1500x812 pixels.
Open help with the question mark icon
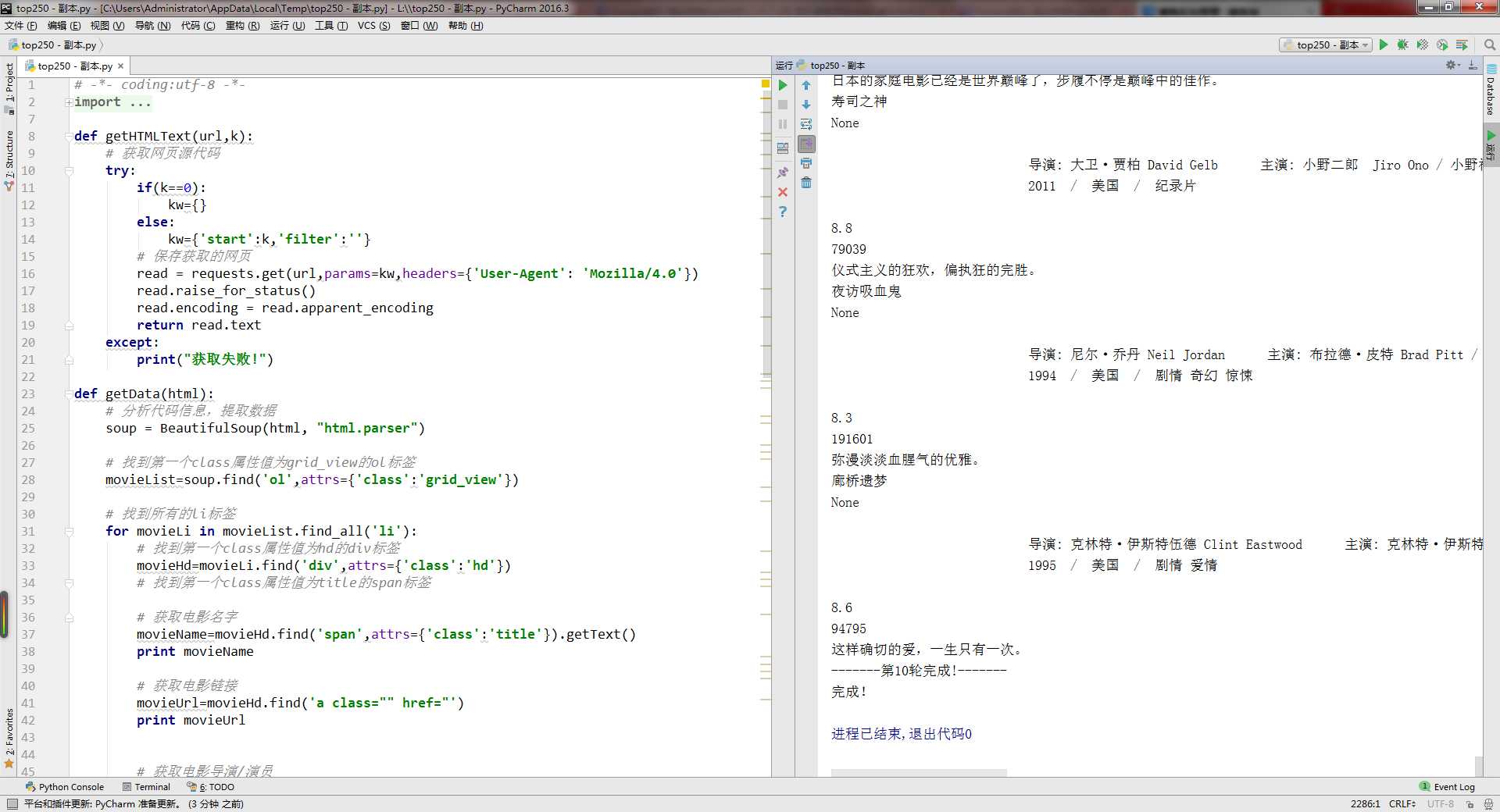click(x=783, y=212)
